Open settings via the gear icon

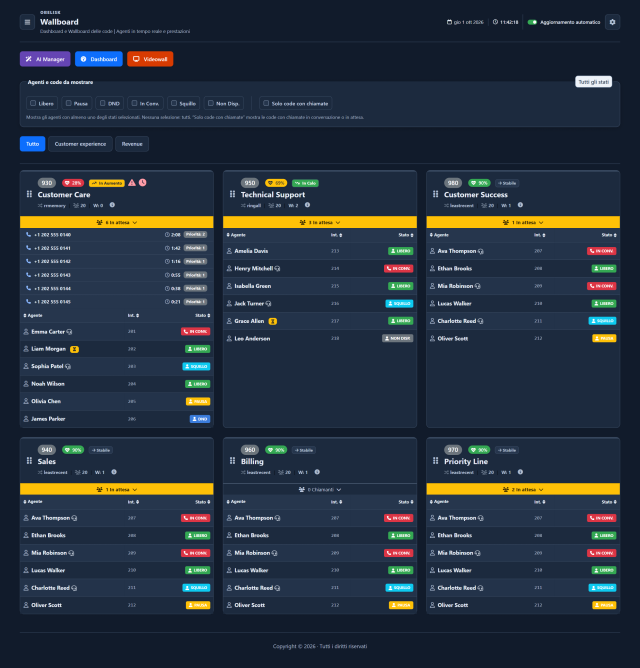tap(612, 22)
